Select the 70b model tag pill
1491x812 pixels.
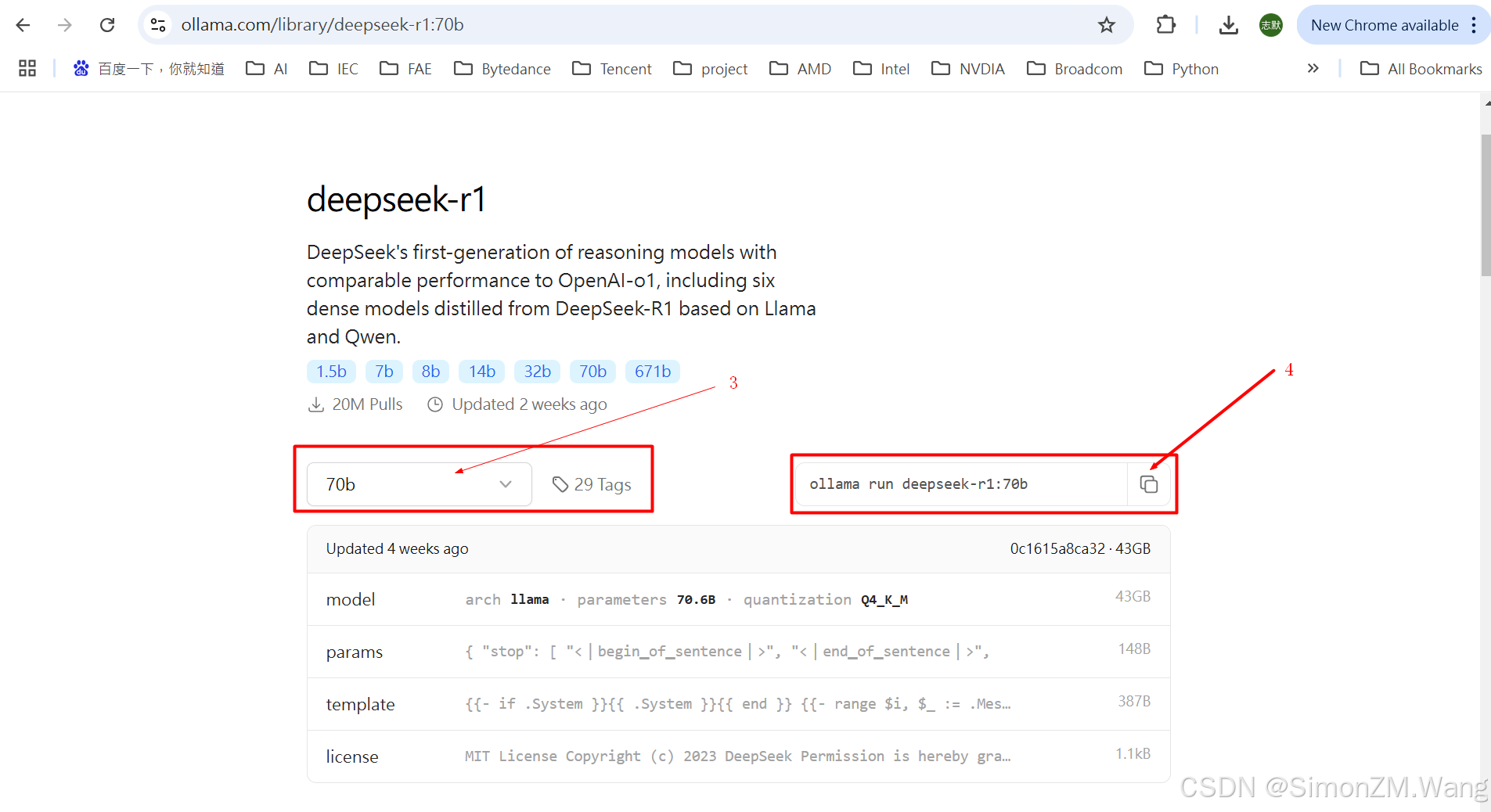click(593, 372)
